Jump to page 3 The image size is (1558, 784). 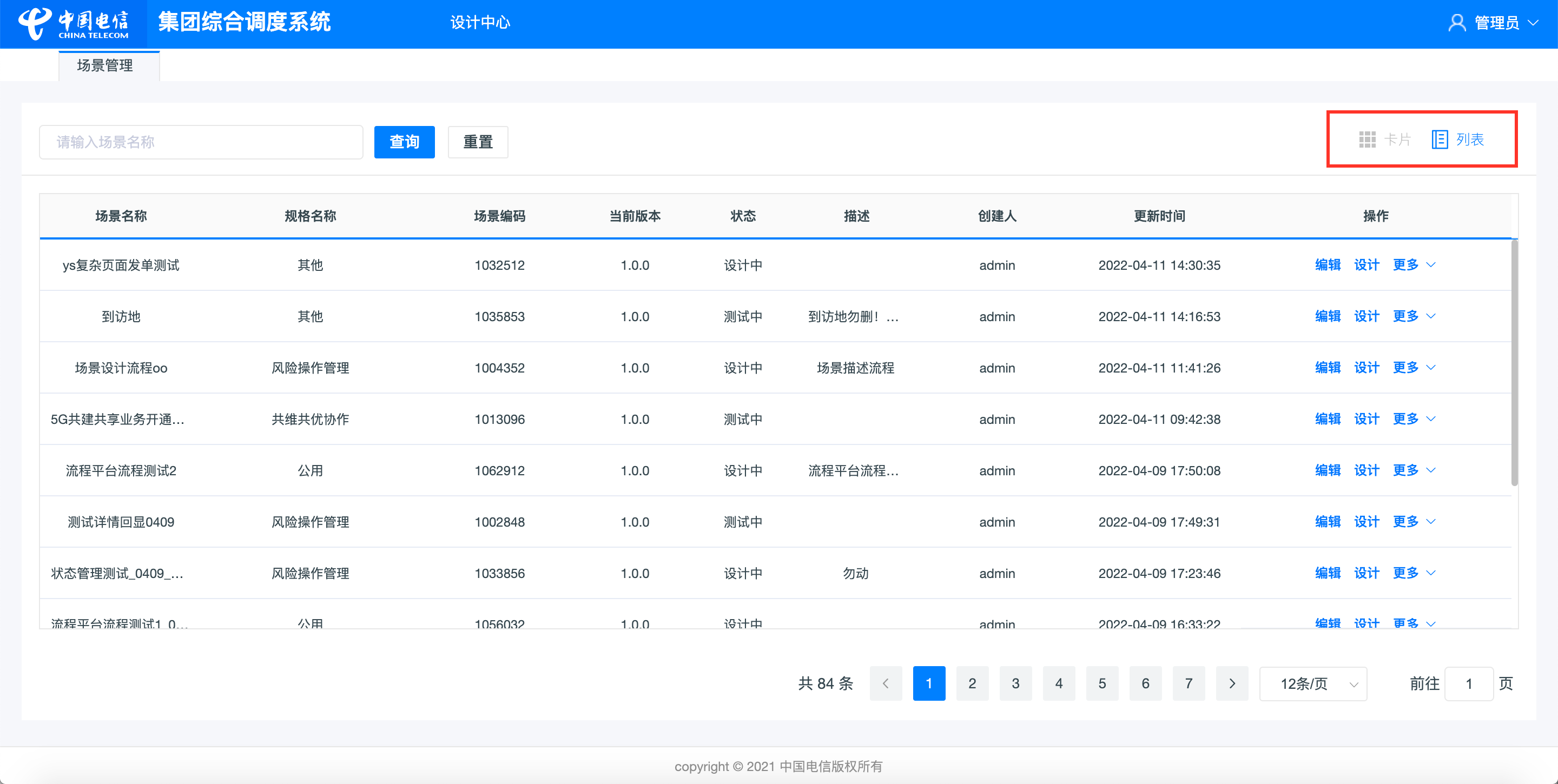pos(1015,683)
